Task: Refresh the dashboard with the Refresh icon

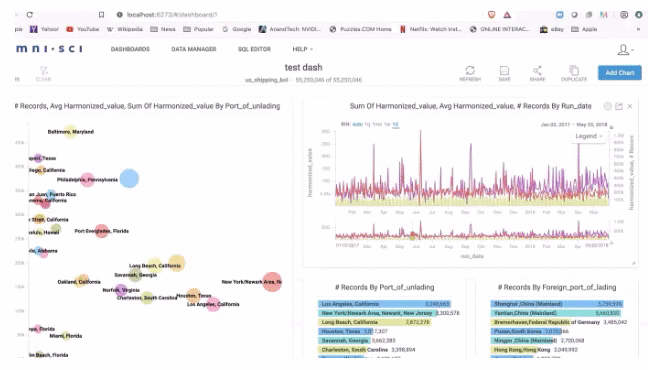Action: click(x=470, y=73)
